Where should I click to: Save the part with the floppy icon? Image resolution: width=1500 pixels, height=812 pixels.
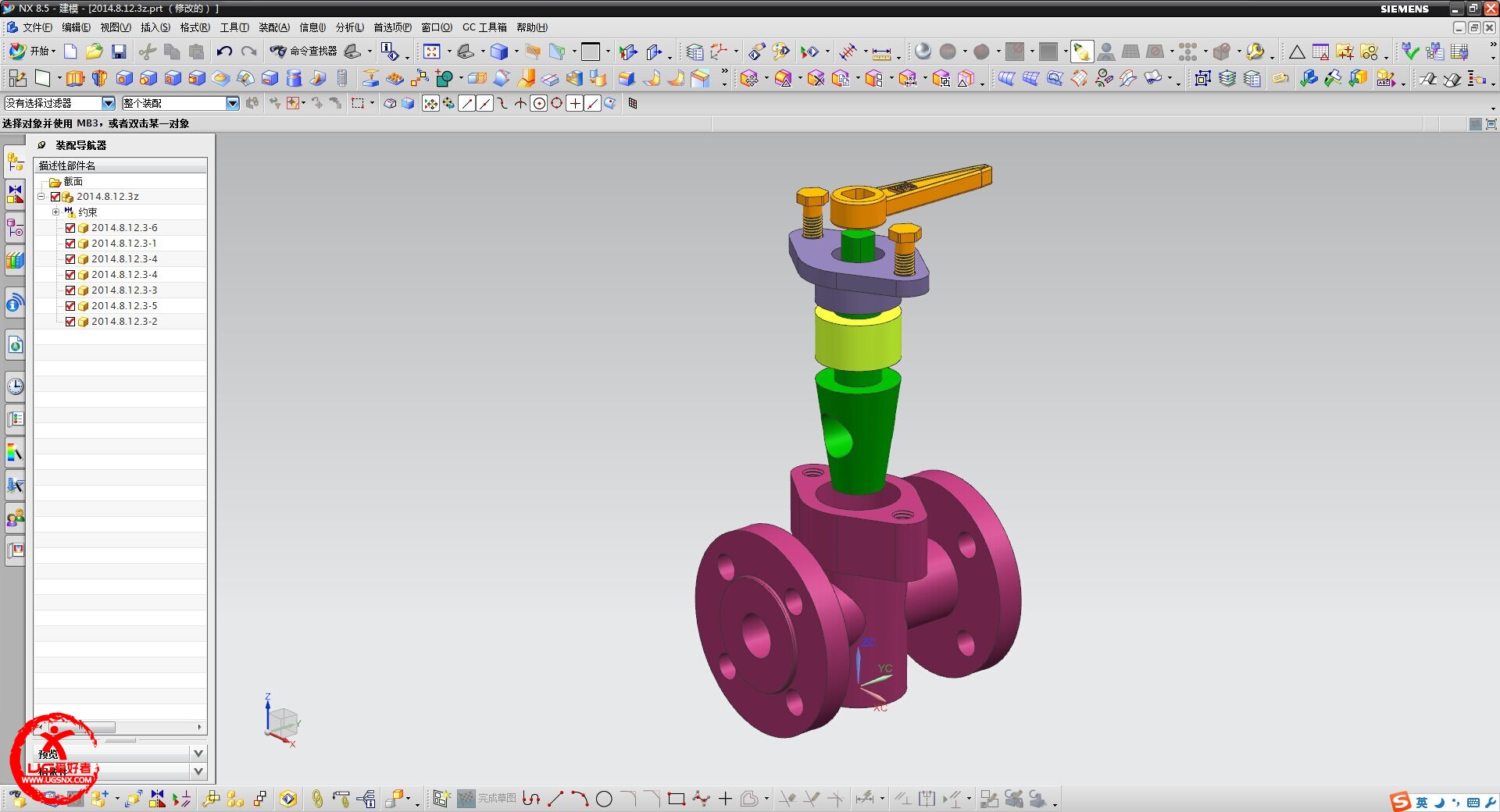coord(119,52)
